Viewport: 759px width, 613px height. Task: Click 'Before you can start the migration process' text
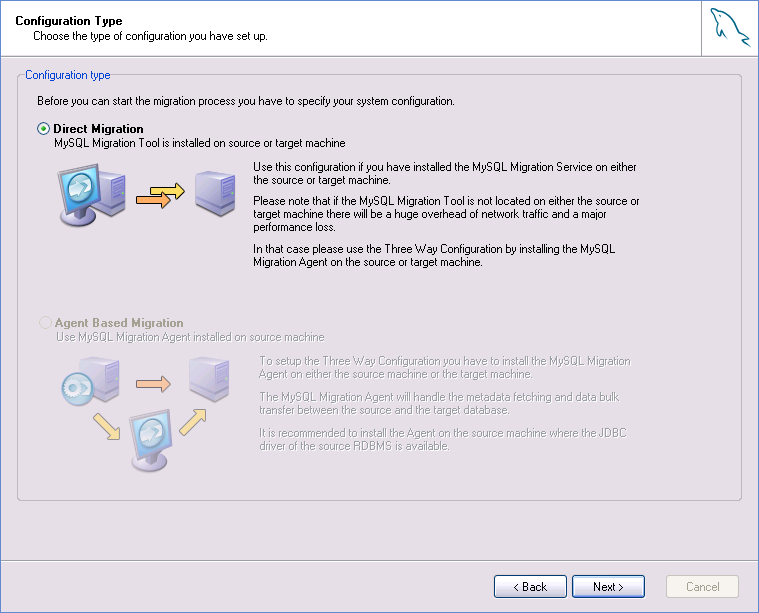point(246,101)
